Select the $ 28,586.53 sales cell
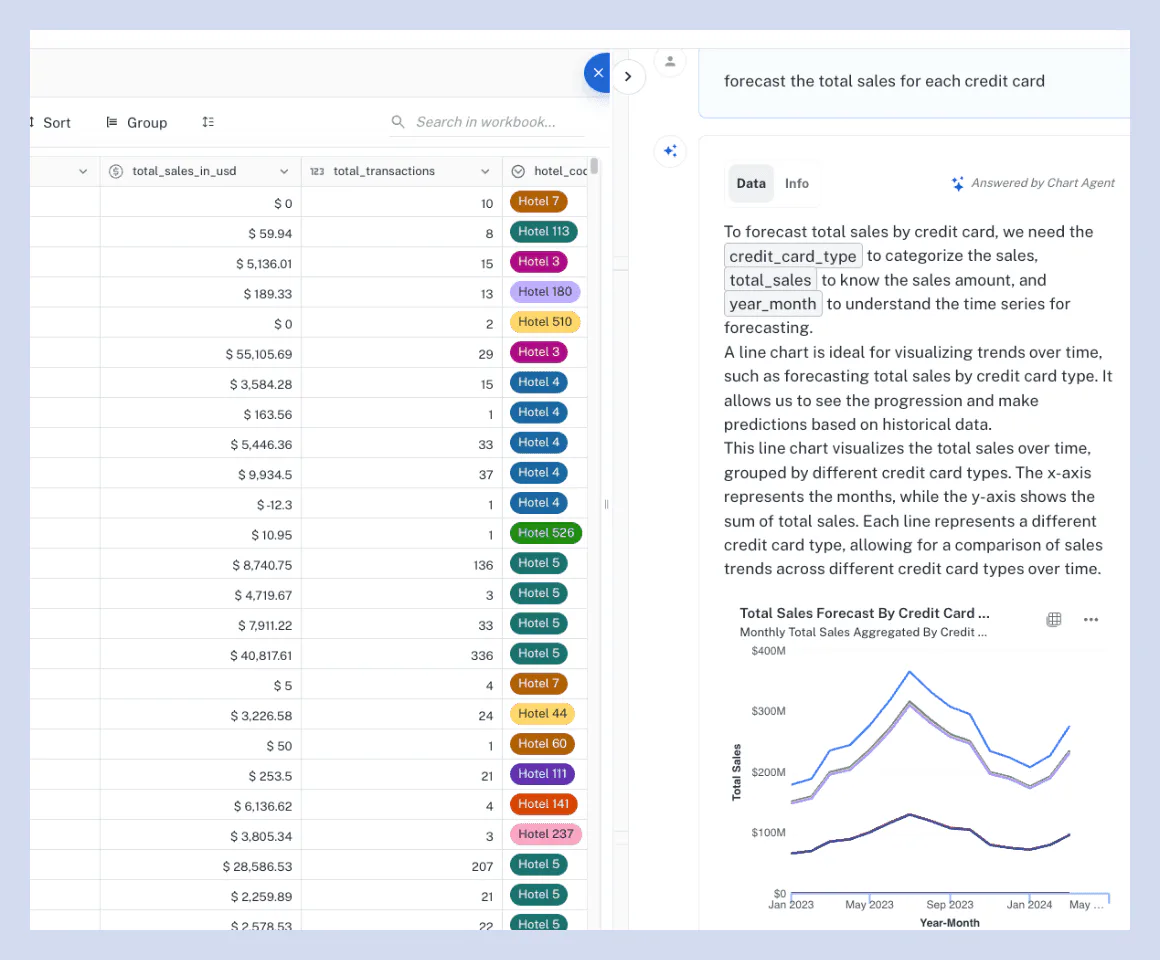 pyautogui.click(x=200, y=867)
